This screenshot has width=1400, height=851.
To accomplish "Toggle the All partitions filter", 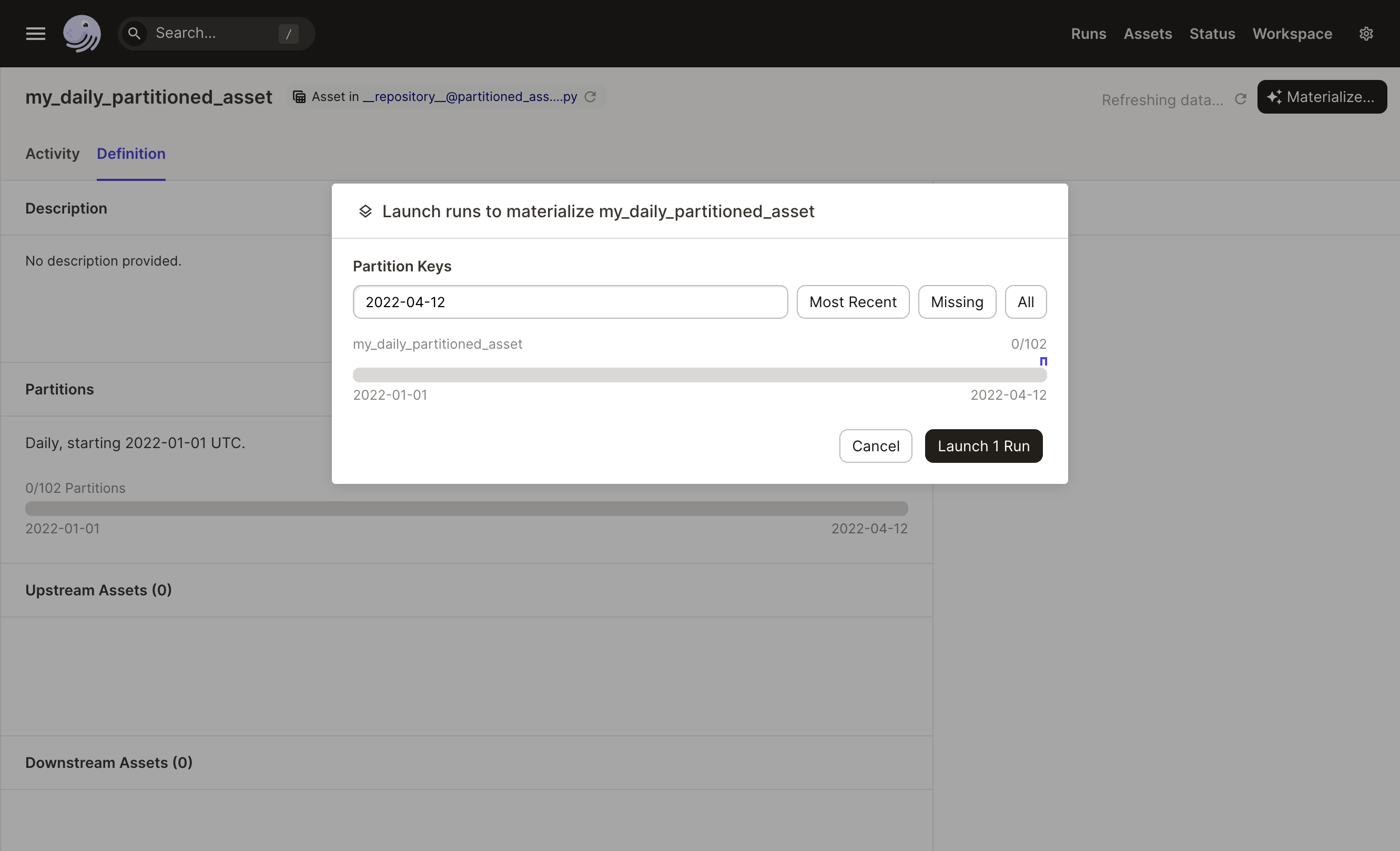I will tap(1026, 302).
